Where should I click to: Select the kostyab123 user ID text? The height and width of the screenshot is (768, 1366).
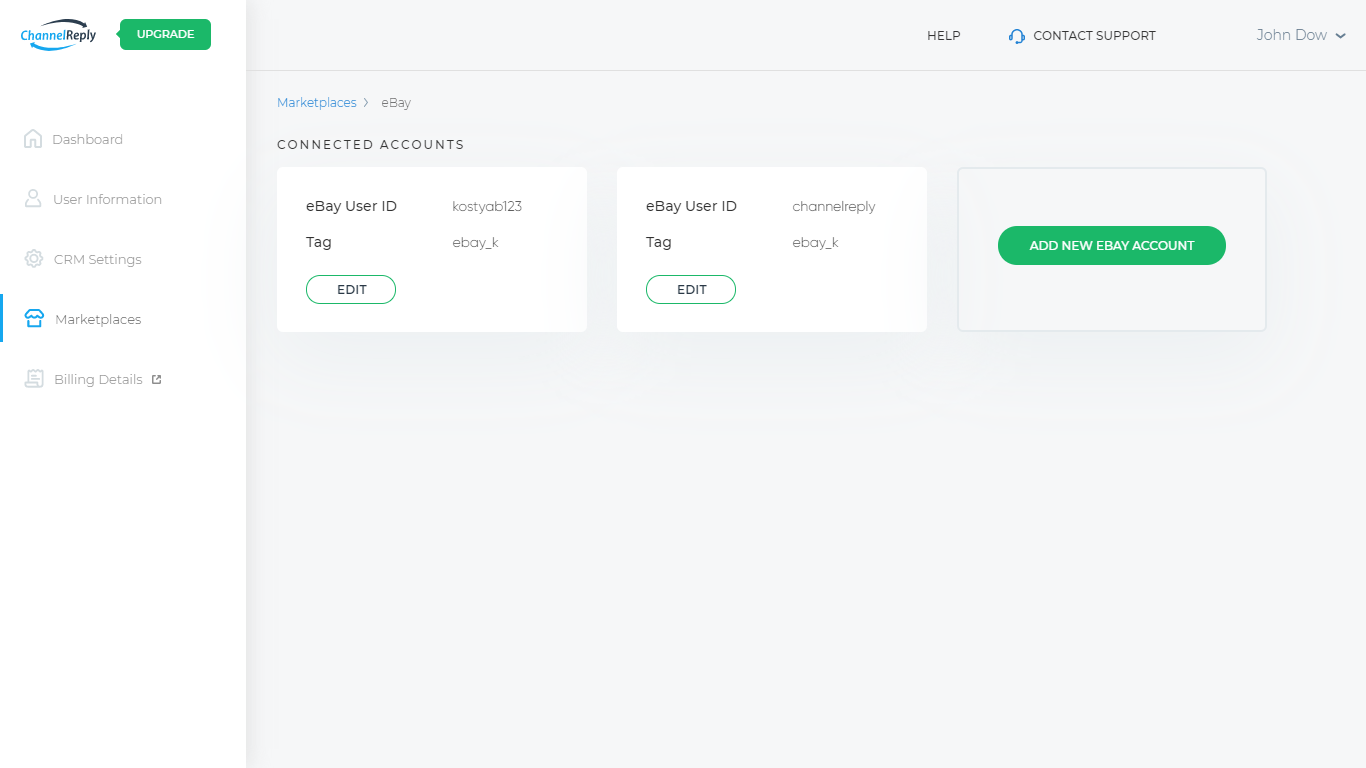pos(487,207)
